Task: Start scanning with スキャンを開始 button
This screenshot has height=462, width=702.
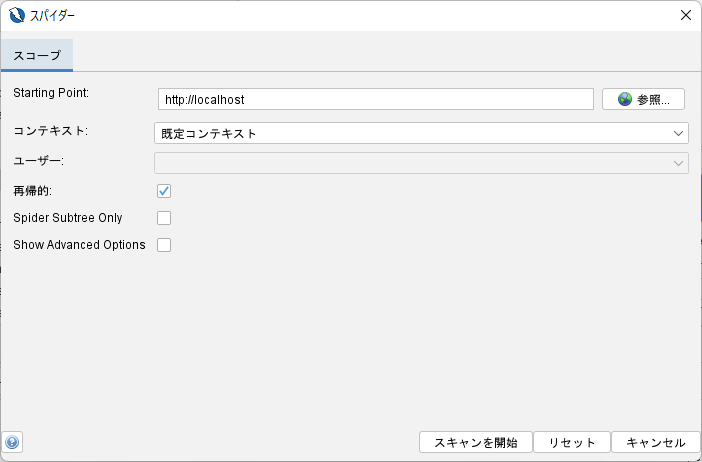Action: click(x=475, y=442)
